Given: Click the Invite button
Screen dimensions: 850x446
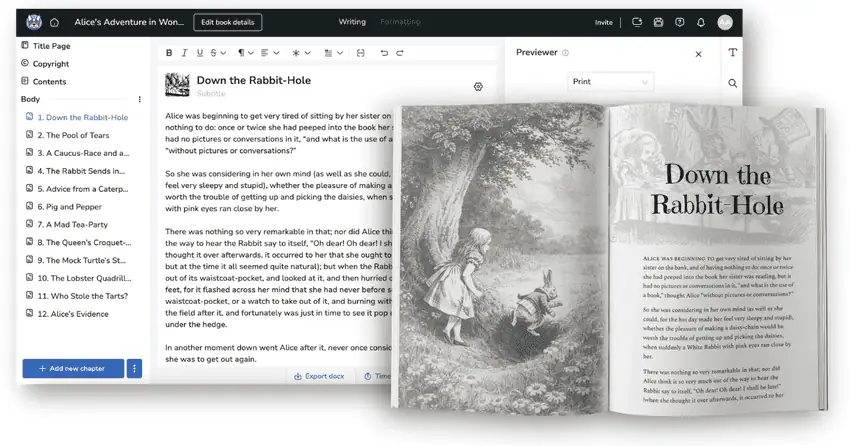Looking at the screenshot, I should point(603,22).
